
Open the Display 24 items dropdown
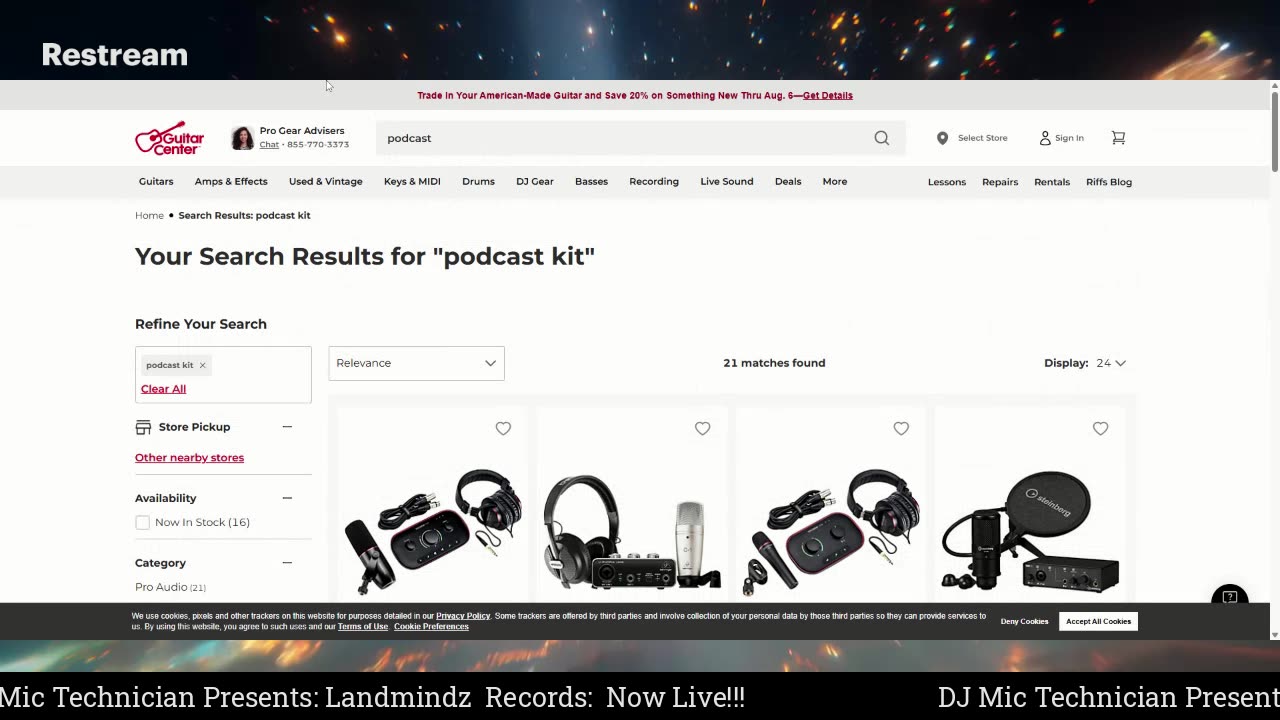tap(1110, 363)
